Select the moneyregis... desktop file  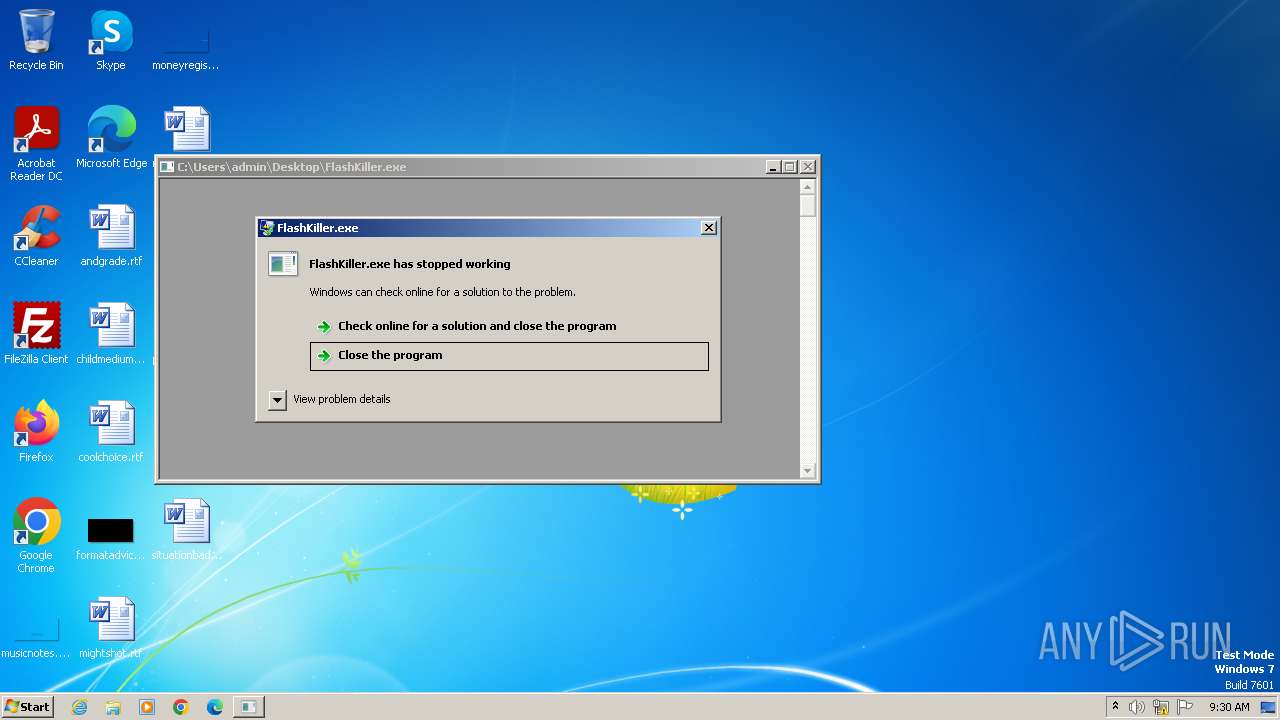pyautogui.click(x=186, y=45)
